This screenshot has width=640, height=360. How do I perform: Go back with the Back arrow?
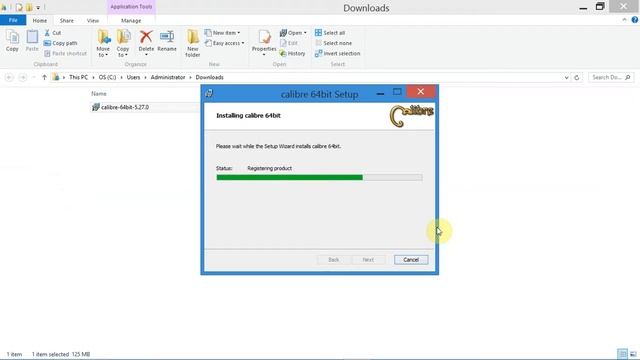(9, 77)
